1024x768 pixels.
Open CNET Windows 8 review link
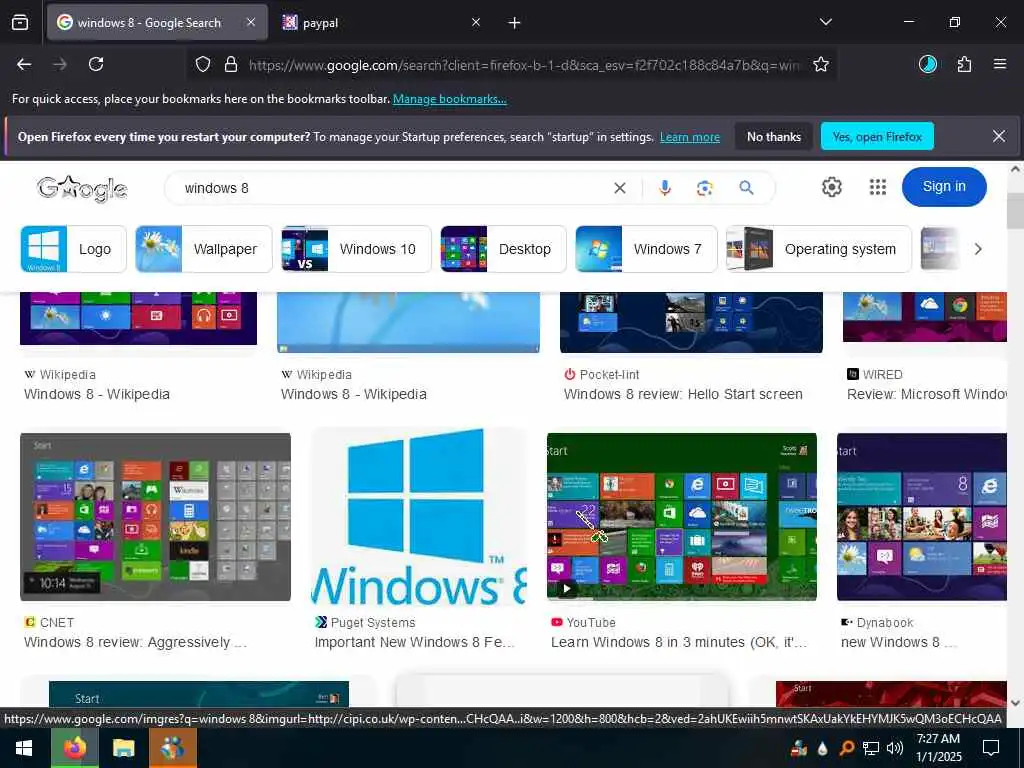[136, 643]
